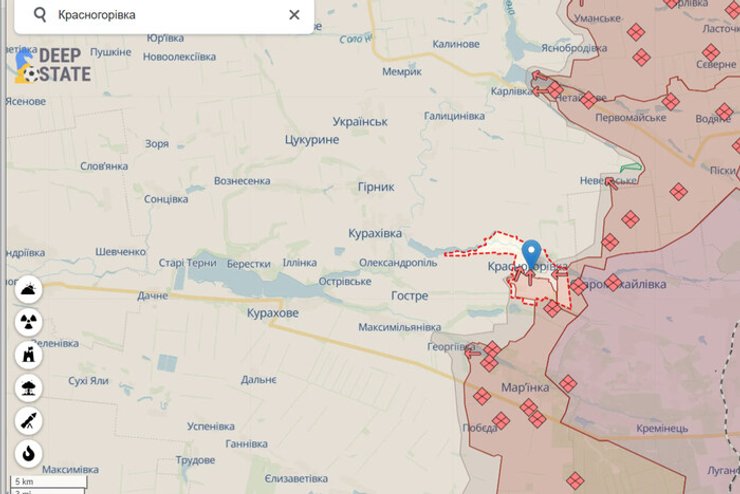Viewport: 740px width, 494px height.
Task: Click the Курахове town label
Action: pyautogui.click(x=273, y=313)
